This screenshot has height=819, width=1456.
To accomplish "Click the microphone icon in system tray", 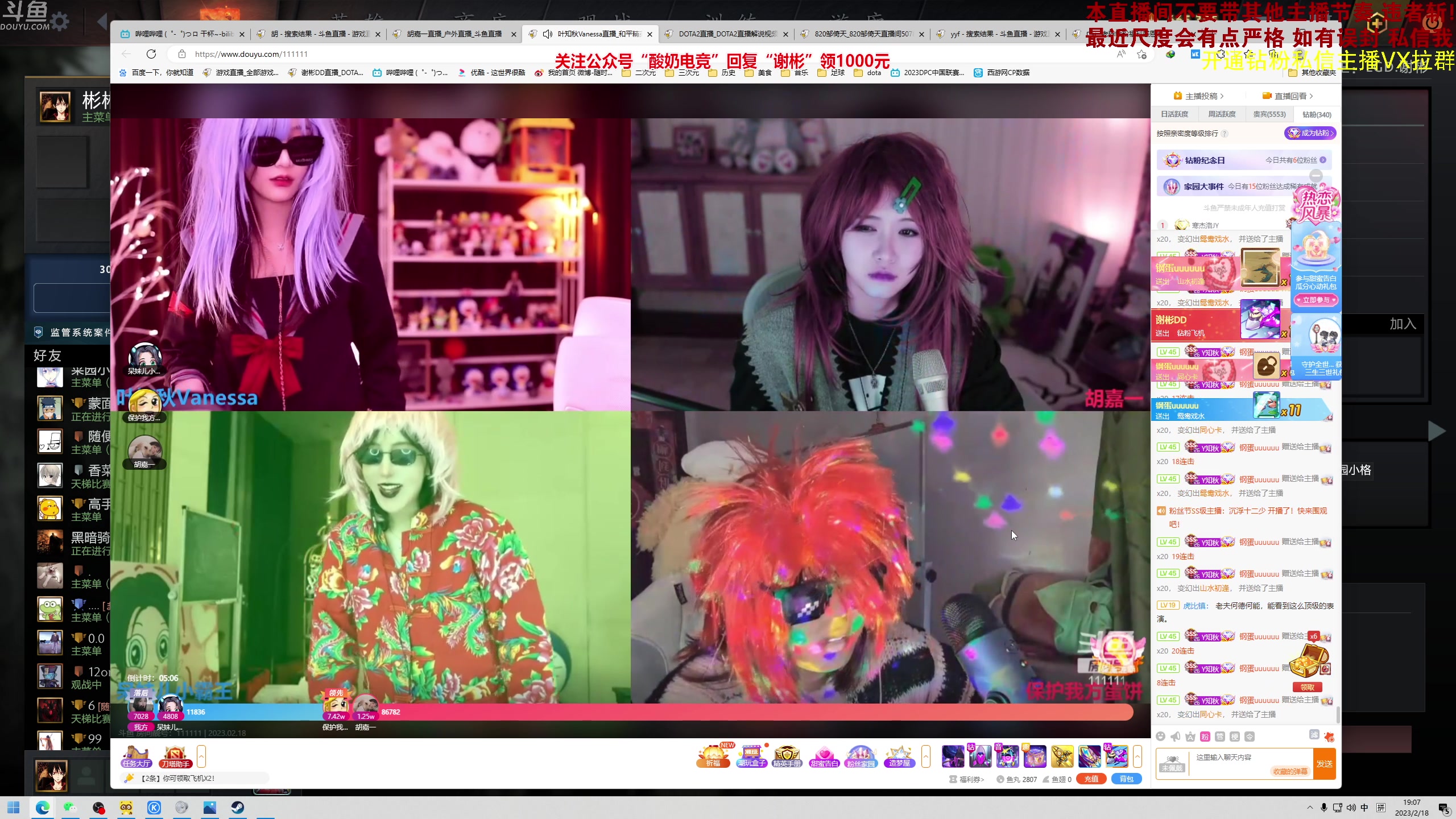I will click(1324, 808).
